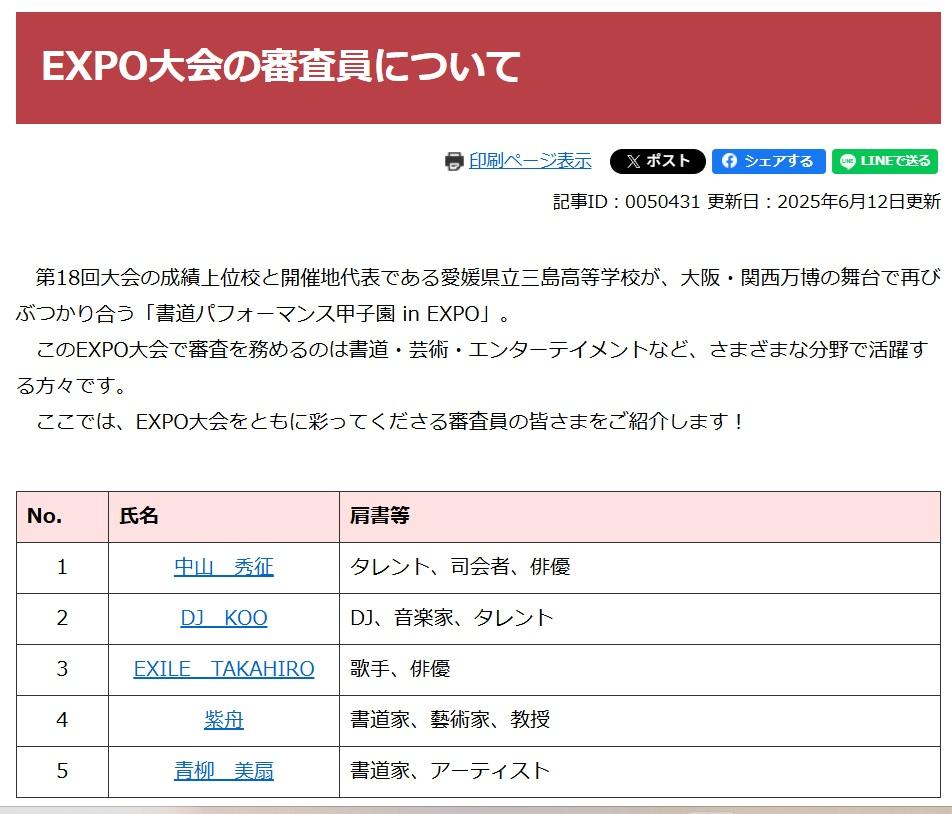The width and height of the screenshot is (952, 814).
Task: Click the LINE logo icon
Action: (x=848, y=161)
